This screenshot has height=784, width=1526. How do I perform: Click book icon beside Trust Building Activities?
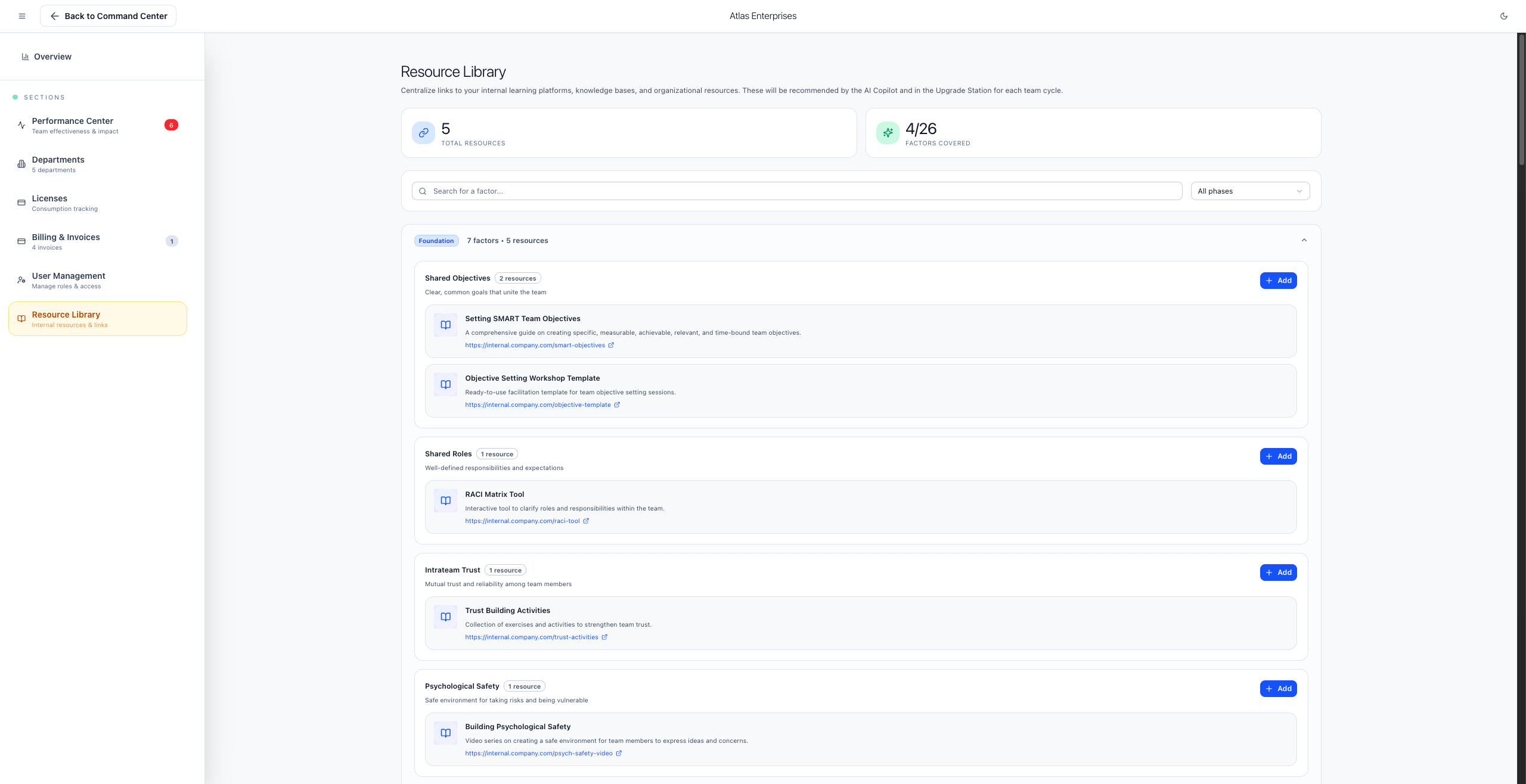point(445,617)
